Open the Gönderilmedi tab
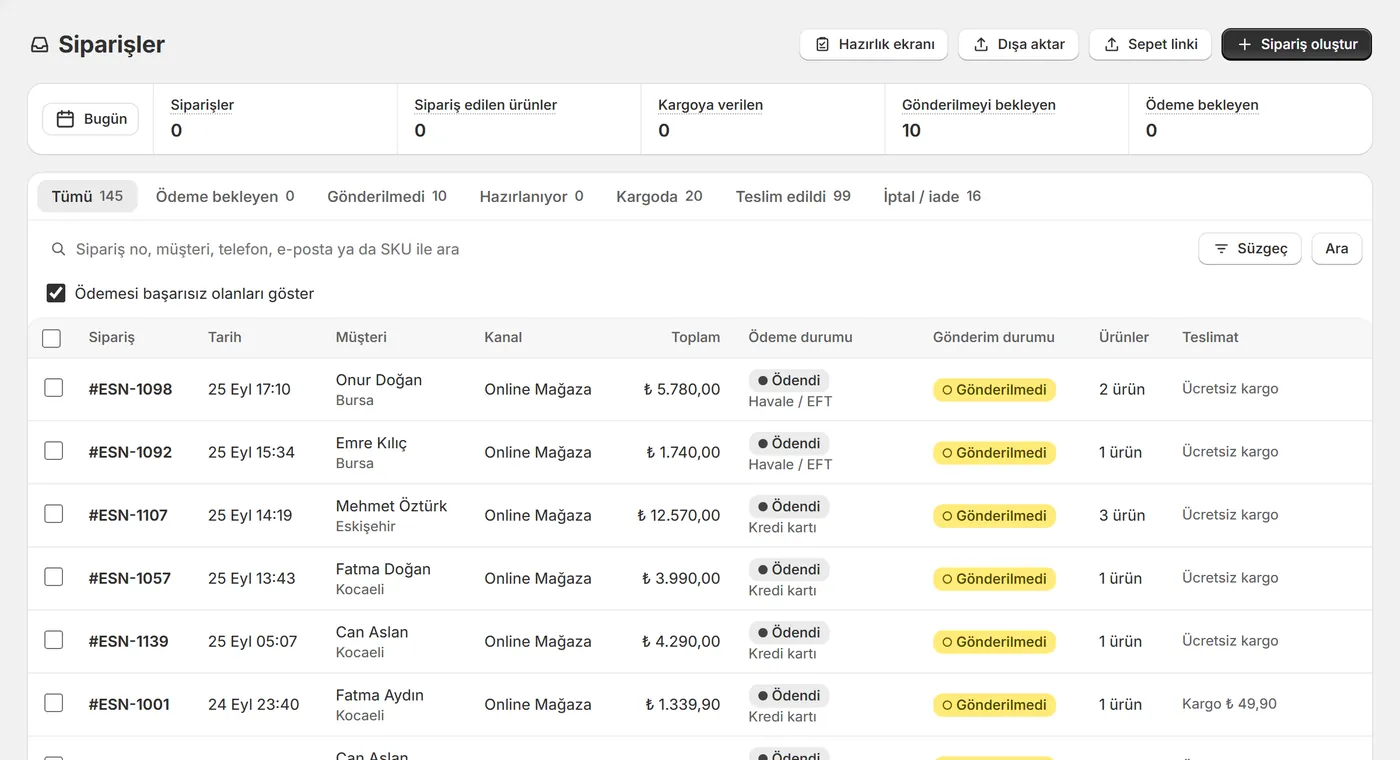This screenshot has height=760, width=1400. tap(387, 196)
